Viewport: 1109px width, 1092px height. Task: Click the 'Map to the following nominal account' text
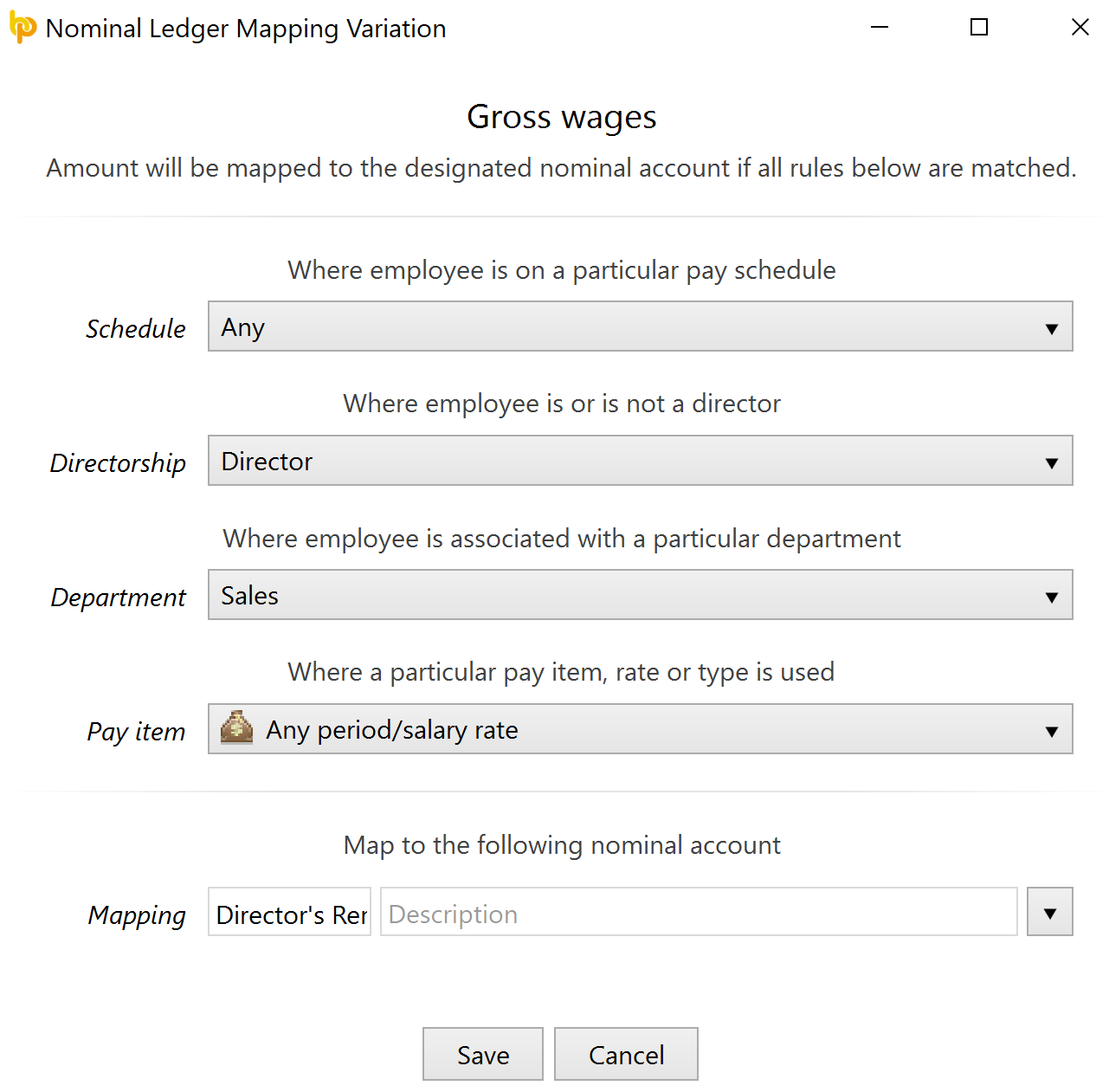(562, 845)
